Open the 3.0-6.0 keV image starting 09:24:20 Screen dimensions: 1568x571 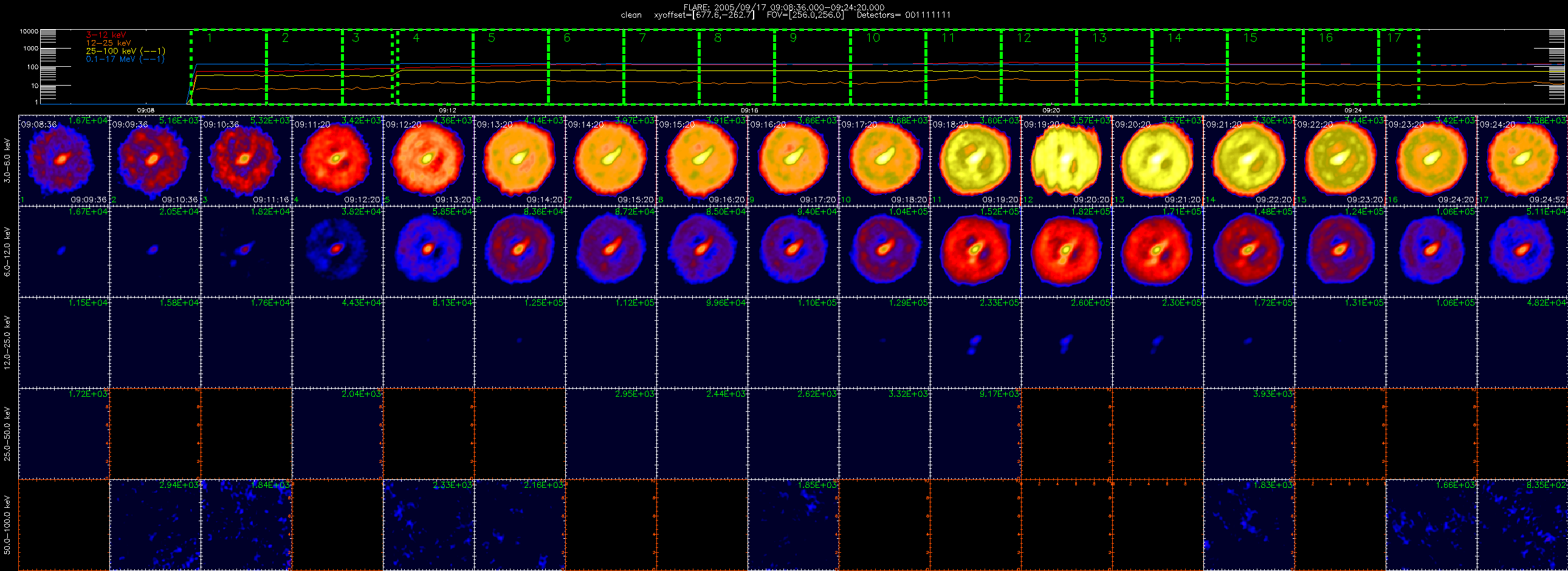1523,160
